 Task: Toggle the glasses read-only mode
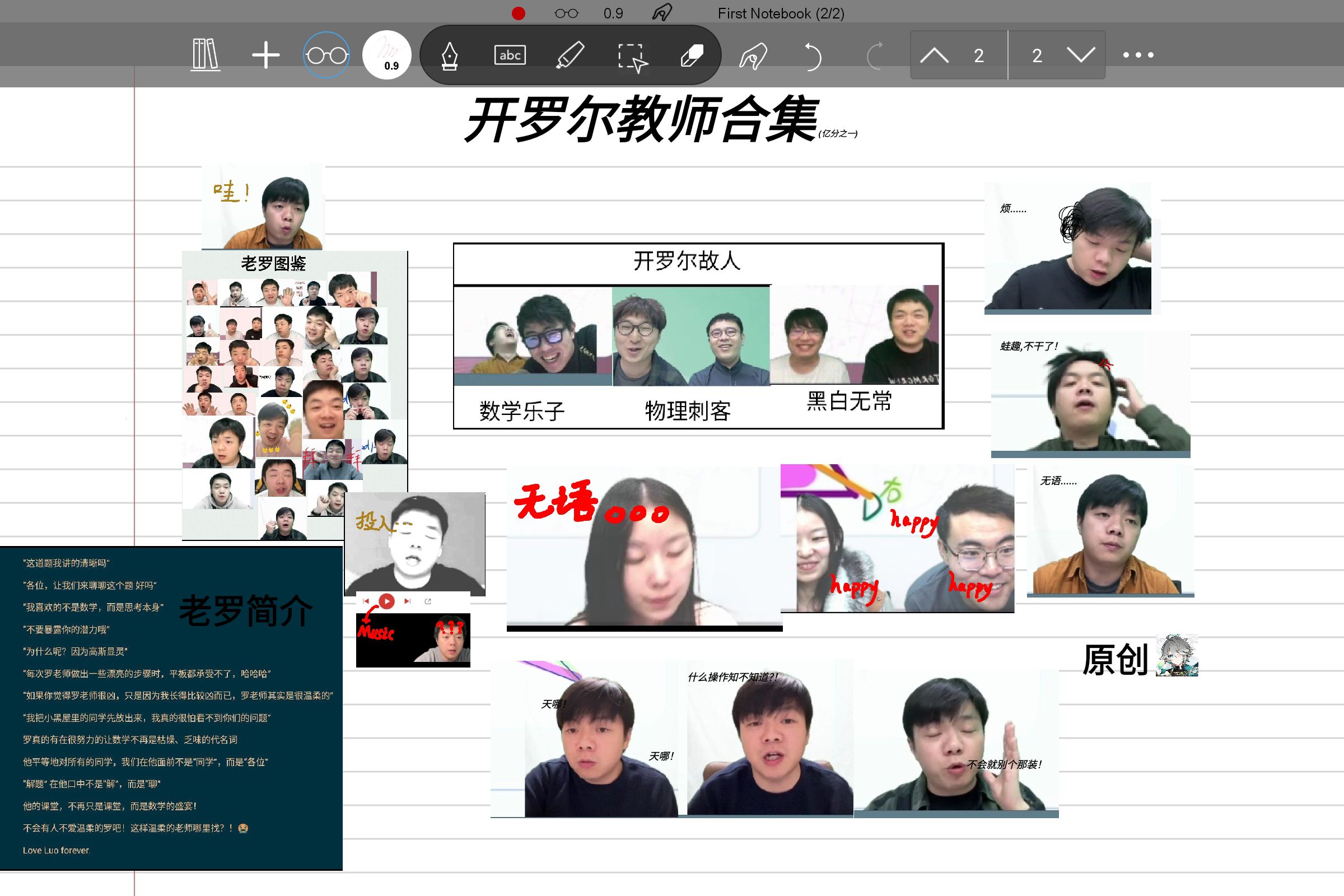pos(326,55)
